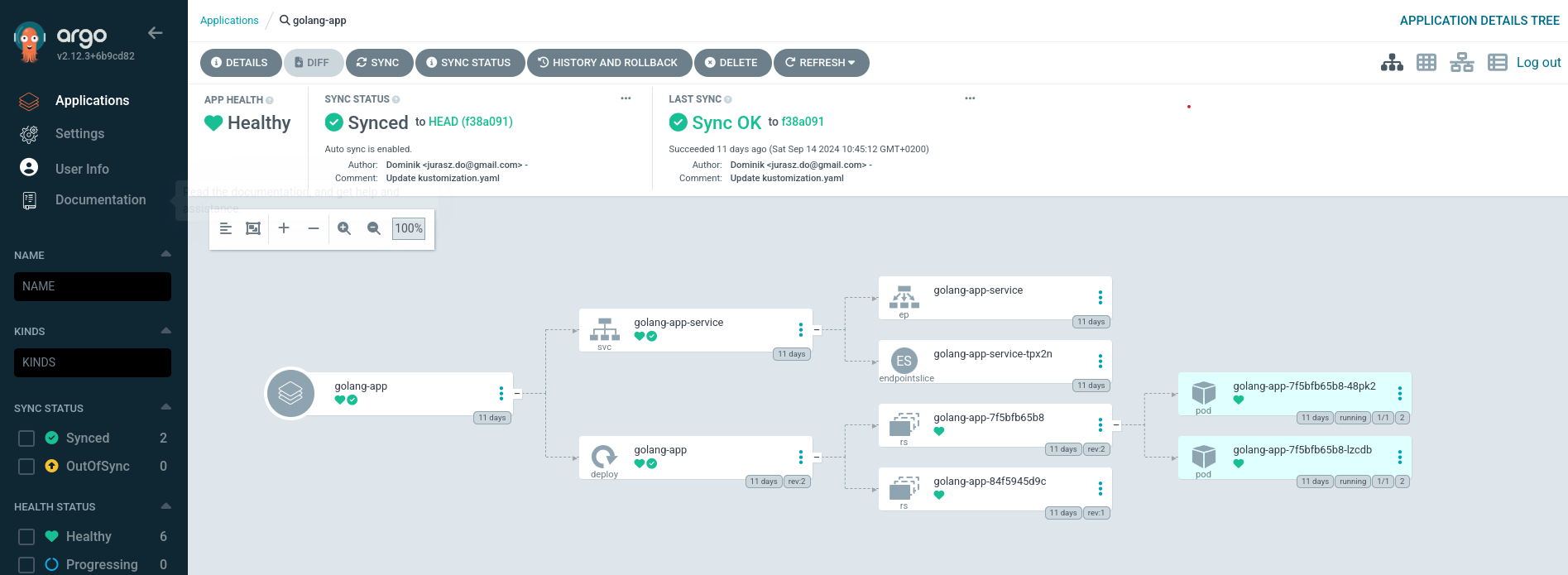Click the LAST SYNC help icon
Viewport: 1568px width, 575px height.
click(x=728, y=99)
